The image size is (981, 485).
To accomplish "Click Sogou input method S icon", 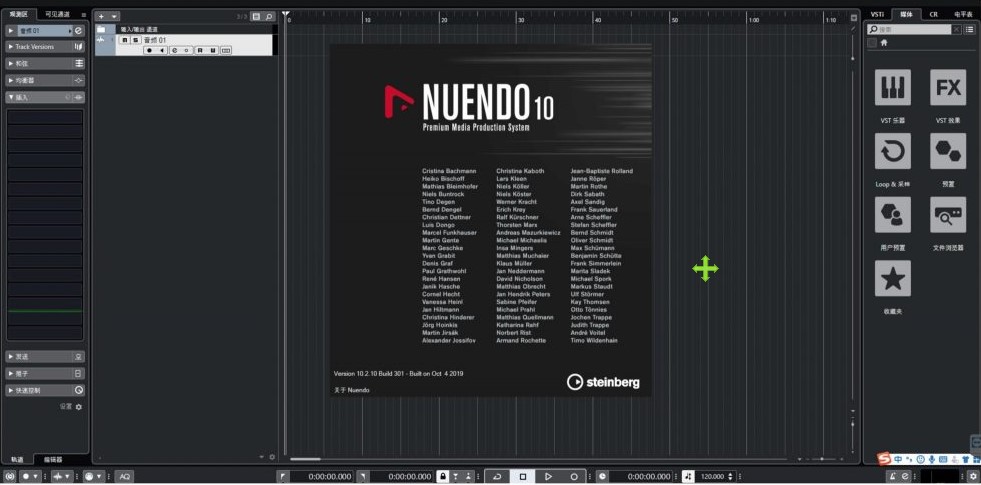I will (883, 459).
